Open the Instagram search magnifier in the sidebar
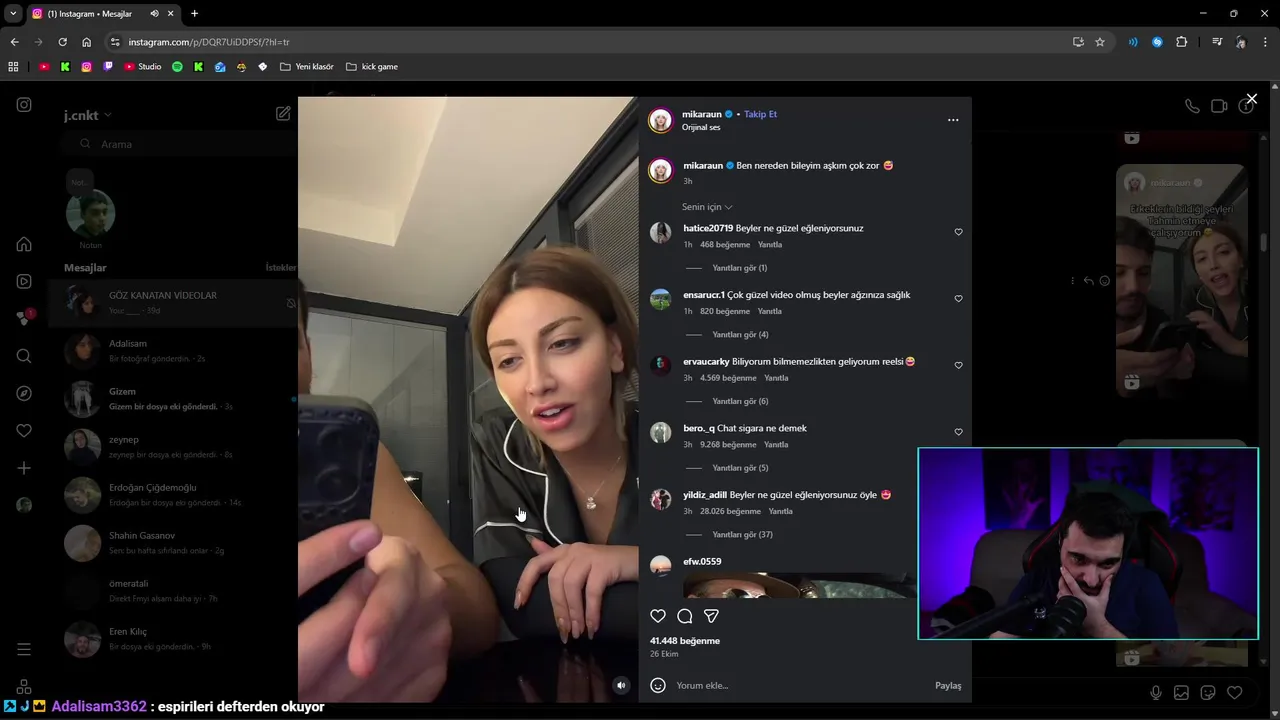Image resolution: width=1280 pixels, height=720 pixels. pyautogui.click(x=24, y=356)
